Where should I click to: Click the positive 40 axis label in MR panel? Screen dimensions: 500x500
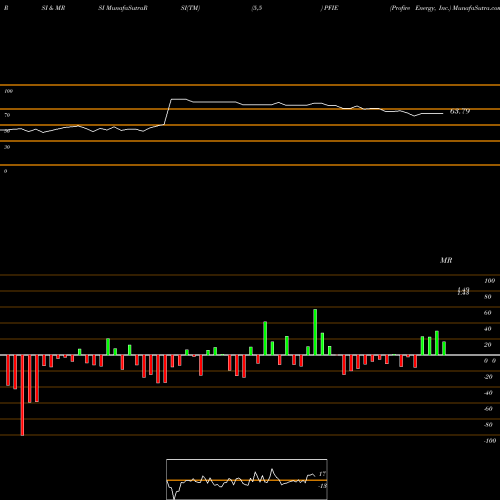click(488, 329)
